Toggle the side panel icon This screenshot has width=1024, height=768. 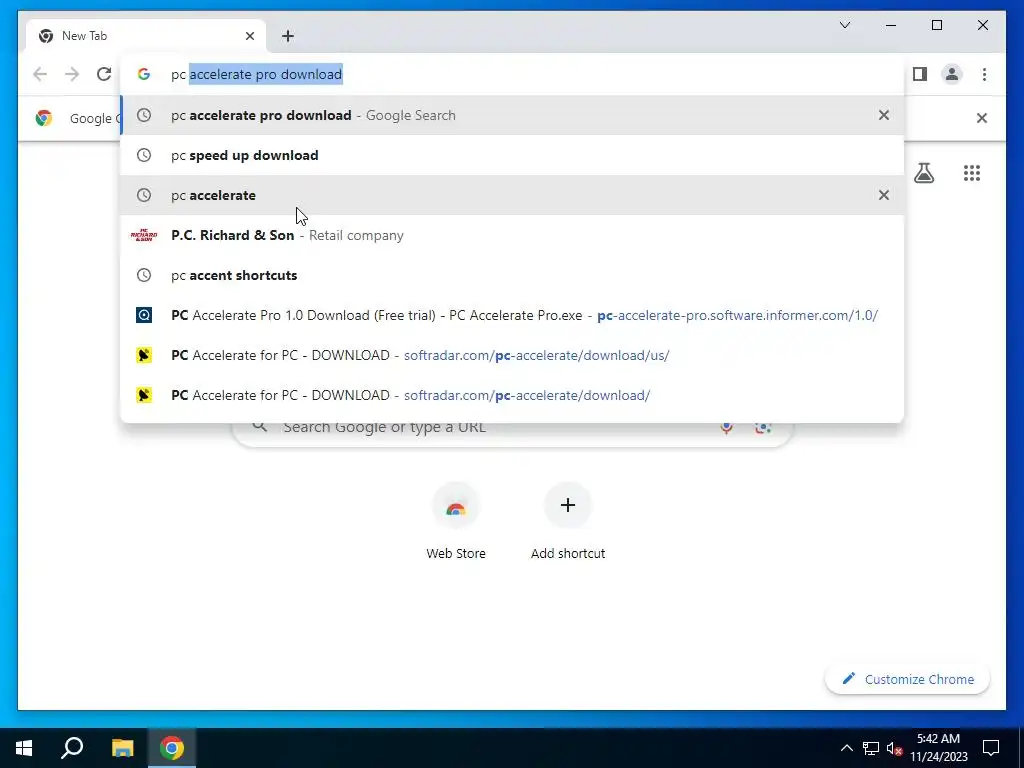tap(920, 74)
